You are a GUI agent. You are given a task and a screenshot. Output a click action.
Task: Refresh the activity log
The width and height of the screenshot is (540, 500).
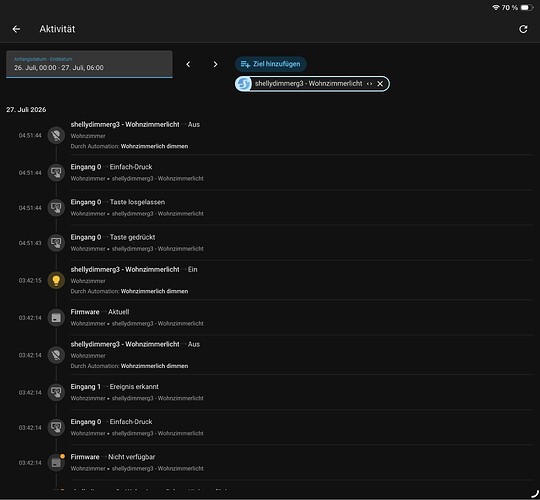click(523, 29)
